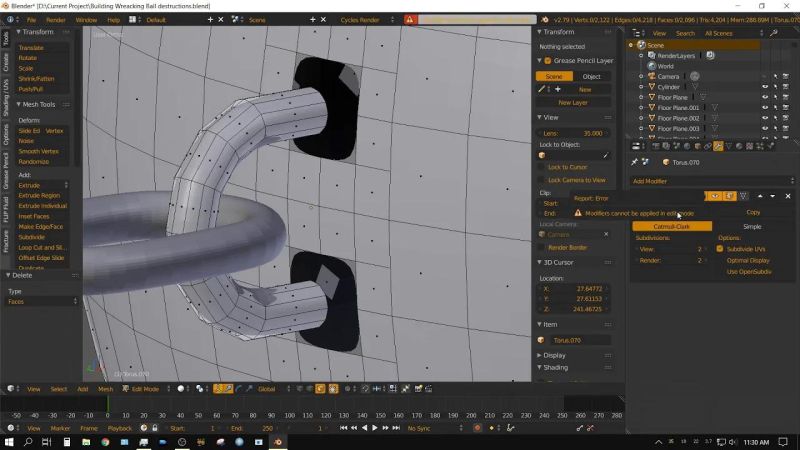The height and width of the screenshot is (450, 800).
Task: Open the Render properties tab icon
Action: (x=656, y=146)
